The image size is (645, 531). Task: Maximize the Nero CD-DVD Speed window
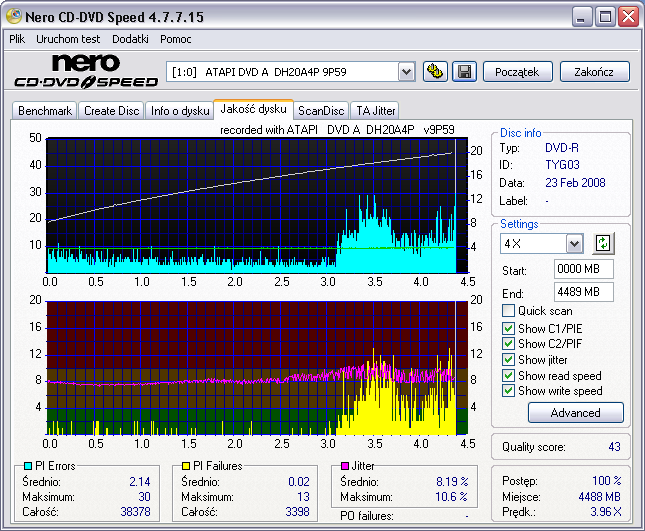pos(605,16)
